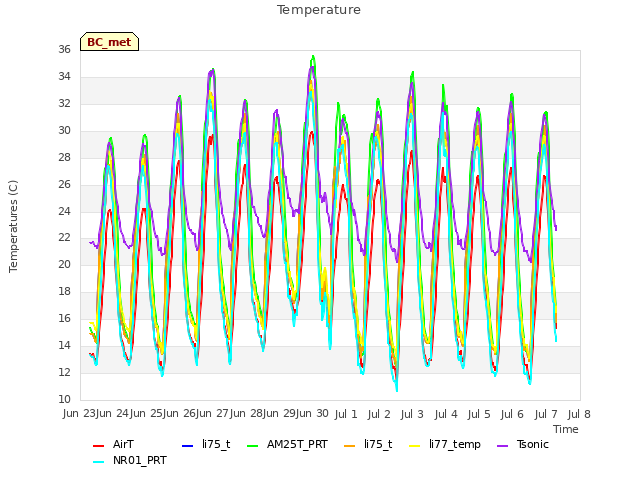Viewport: 640px width, 480px height.
Task: Click the Temperature chart title
Action: [x=319, y=10]
